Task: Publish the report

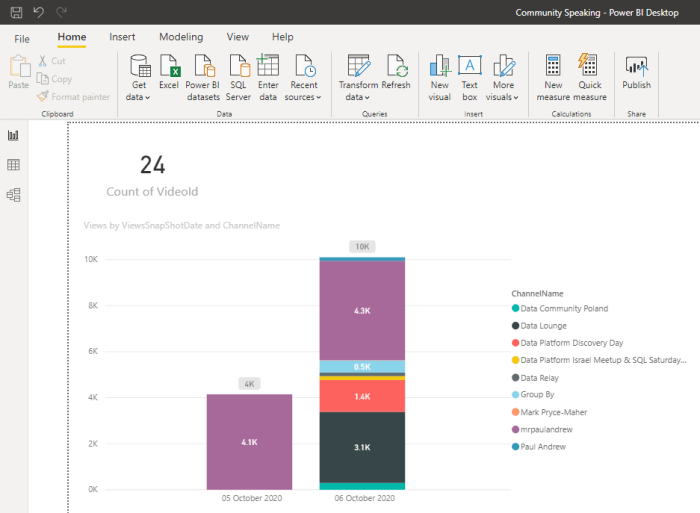Action: coord(636,76)
